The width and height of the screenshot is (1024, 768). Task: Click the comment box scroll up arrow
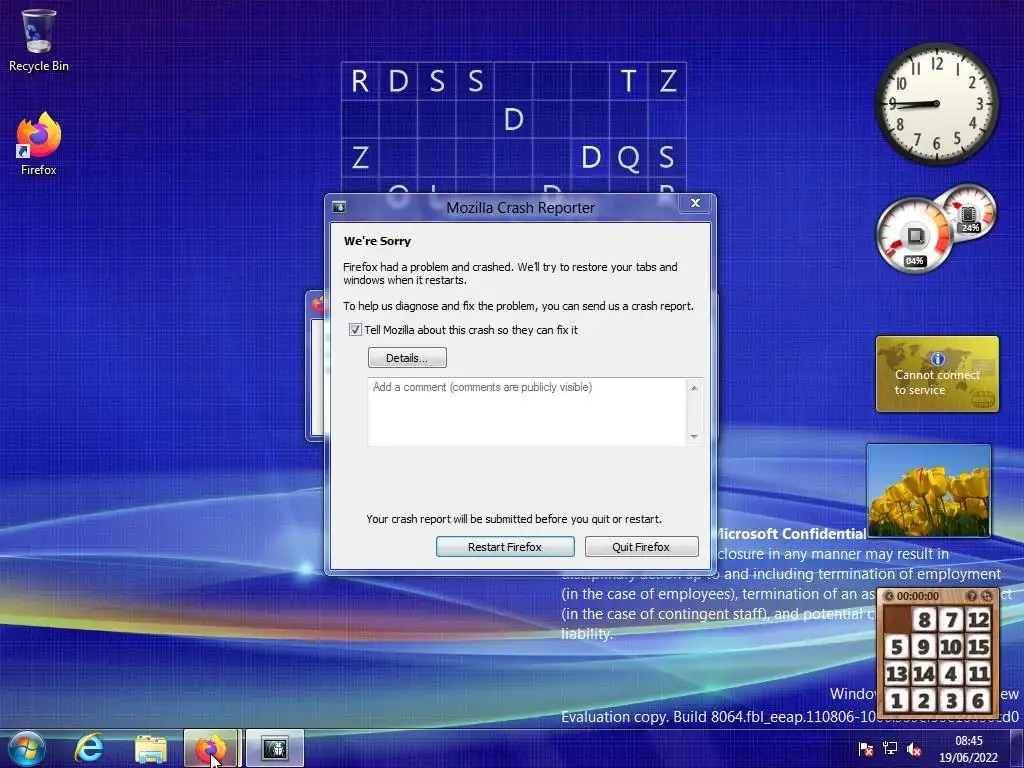click(694, 388)
